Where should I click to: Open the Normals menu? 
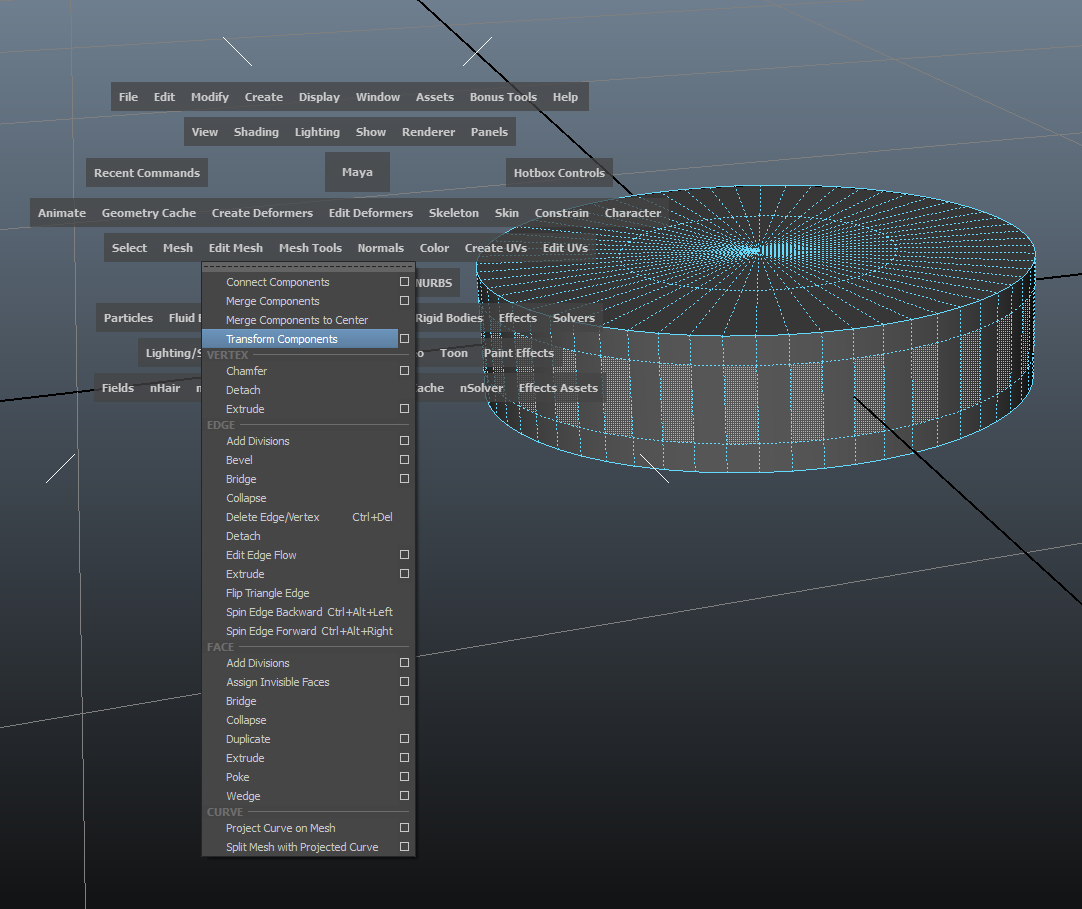pos(381,248)
